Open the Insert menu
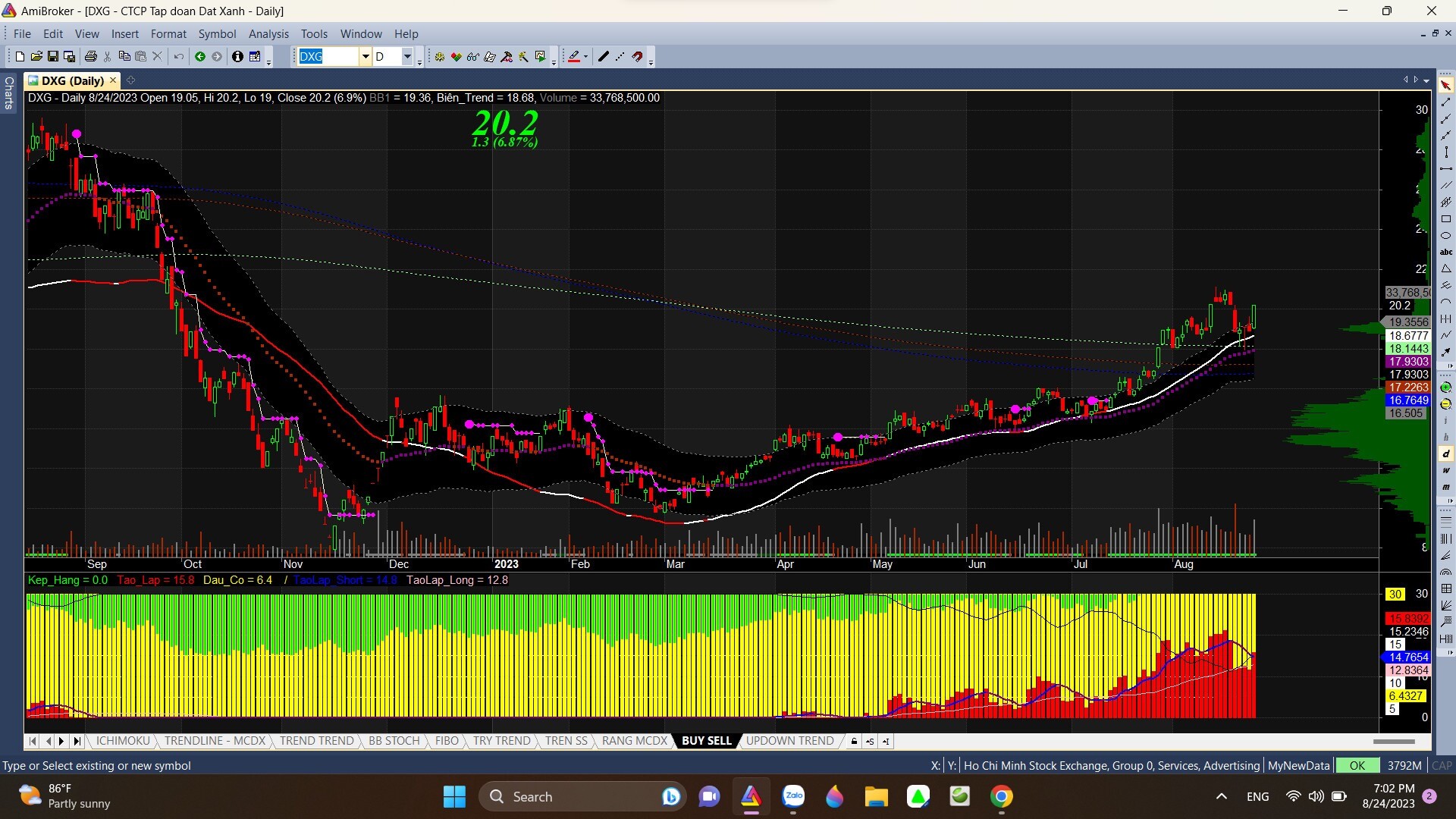Screen dimensions: 1456x819 tap(125, 33)
